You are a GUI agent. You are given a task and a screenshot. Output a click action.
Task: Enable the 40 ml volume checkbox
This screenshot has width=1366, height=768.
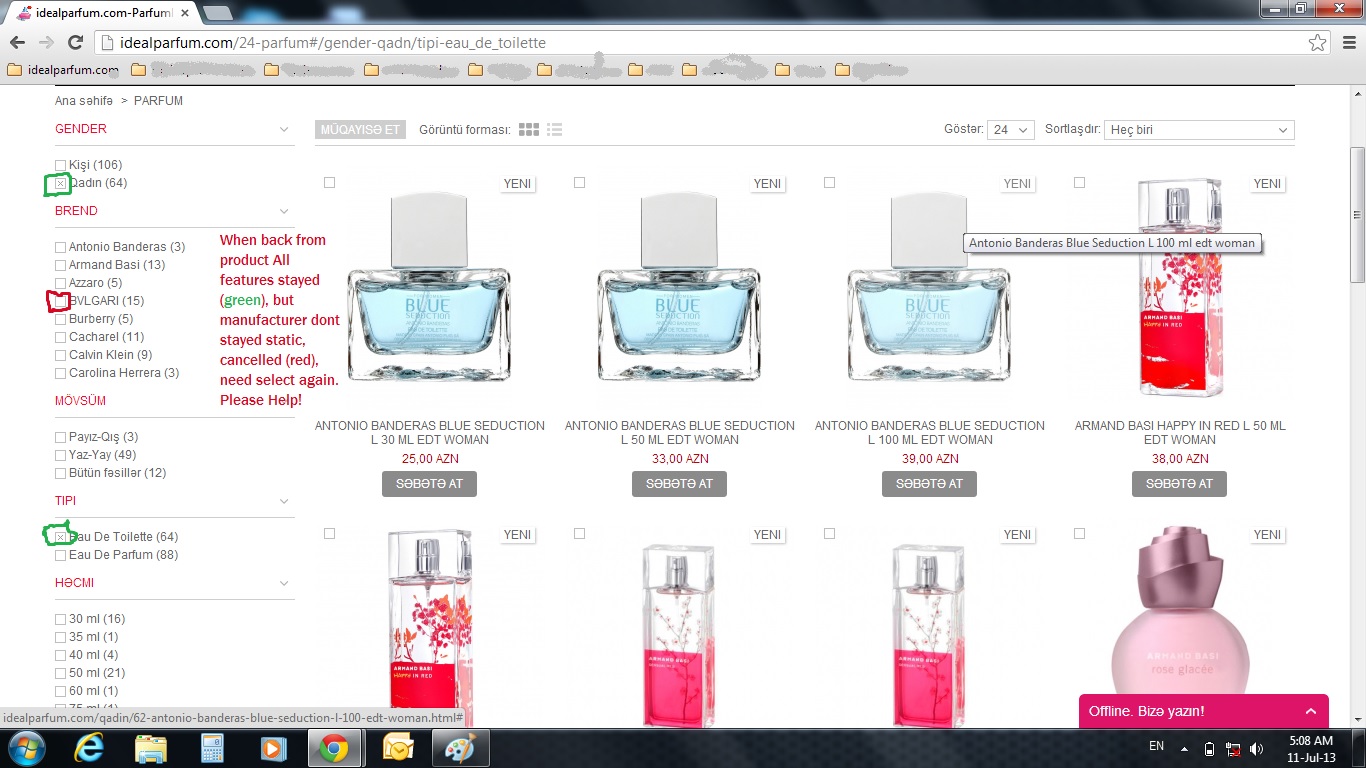61,655
